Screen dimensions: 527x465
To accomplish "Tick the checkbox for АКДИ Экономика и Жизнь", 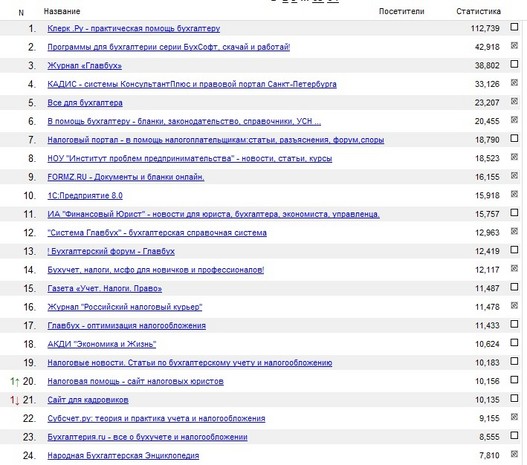I will tap(514, 342).
